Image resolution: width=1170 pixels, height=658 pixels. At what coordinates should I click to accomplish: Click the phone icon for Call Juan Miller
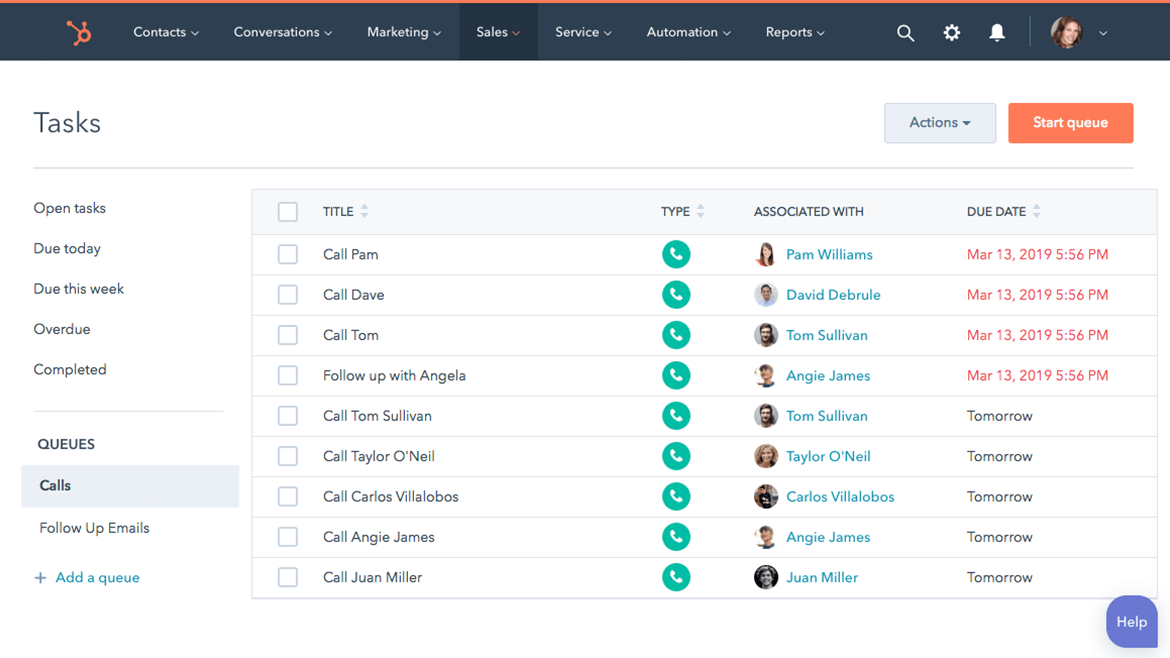tap(676, 577)
